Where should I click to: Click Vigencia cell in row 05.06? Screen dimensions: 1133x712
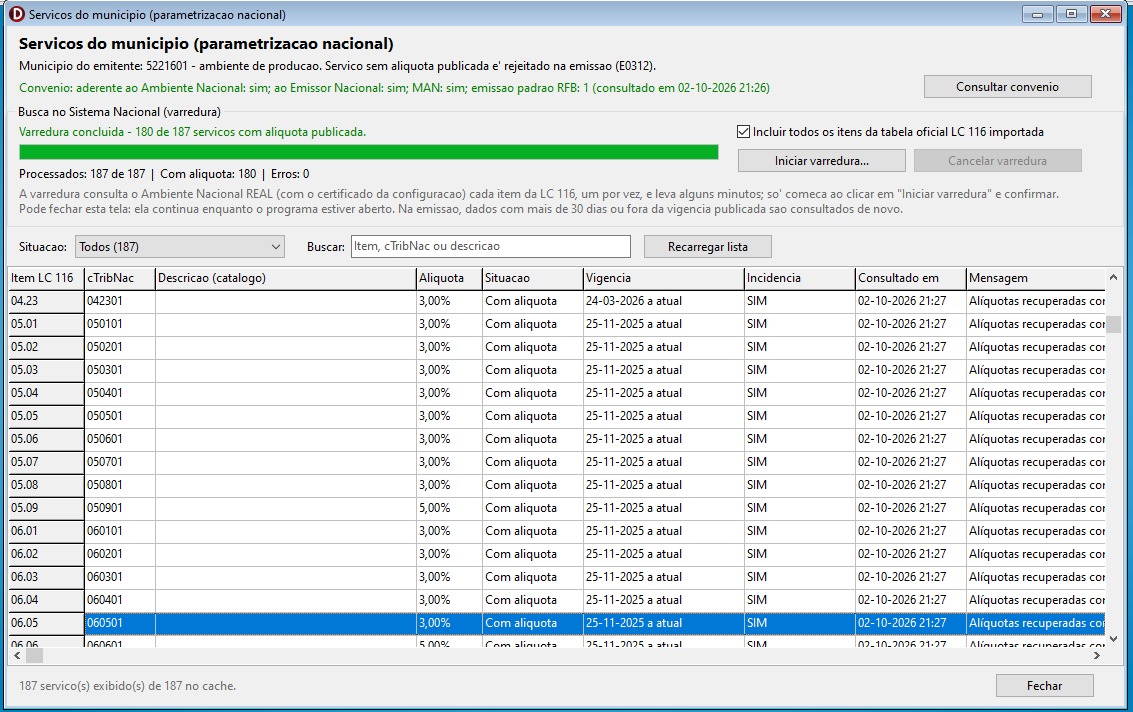pyautogui.click(x=663, y=439)
